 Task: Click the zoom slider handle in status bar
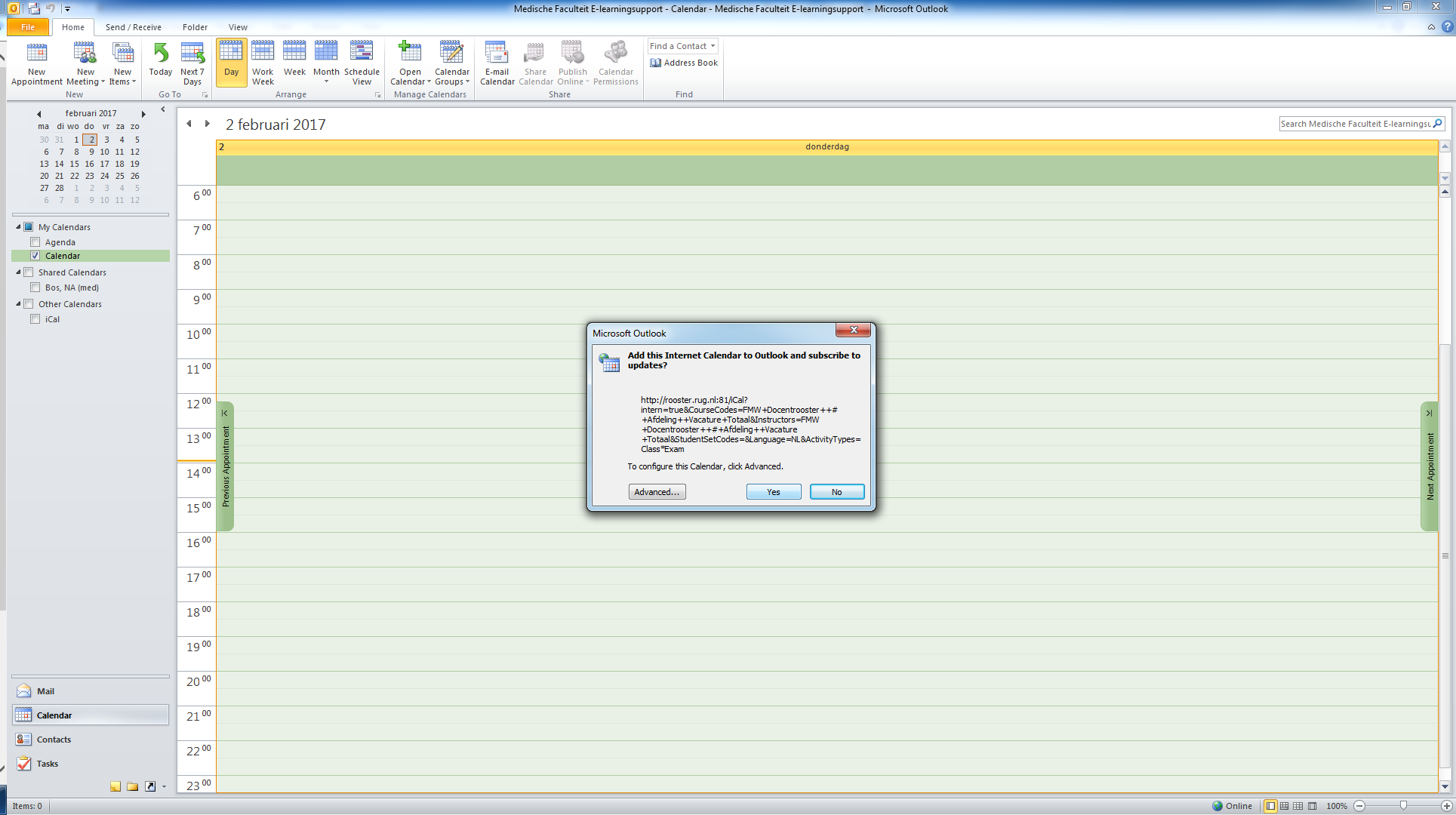[1403, 806]
